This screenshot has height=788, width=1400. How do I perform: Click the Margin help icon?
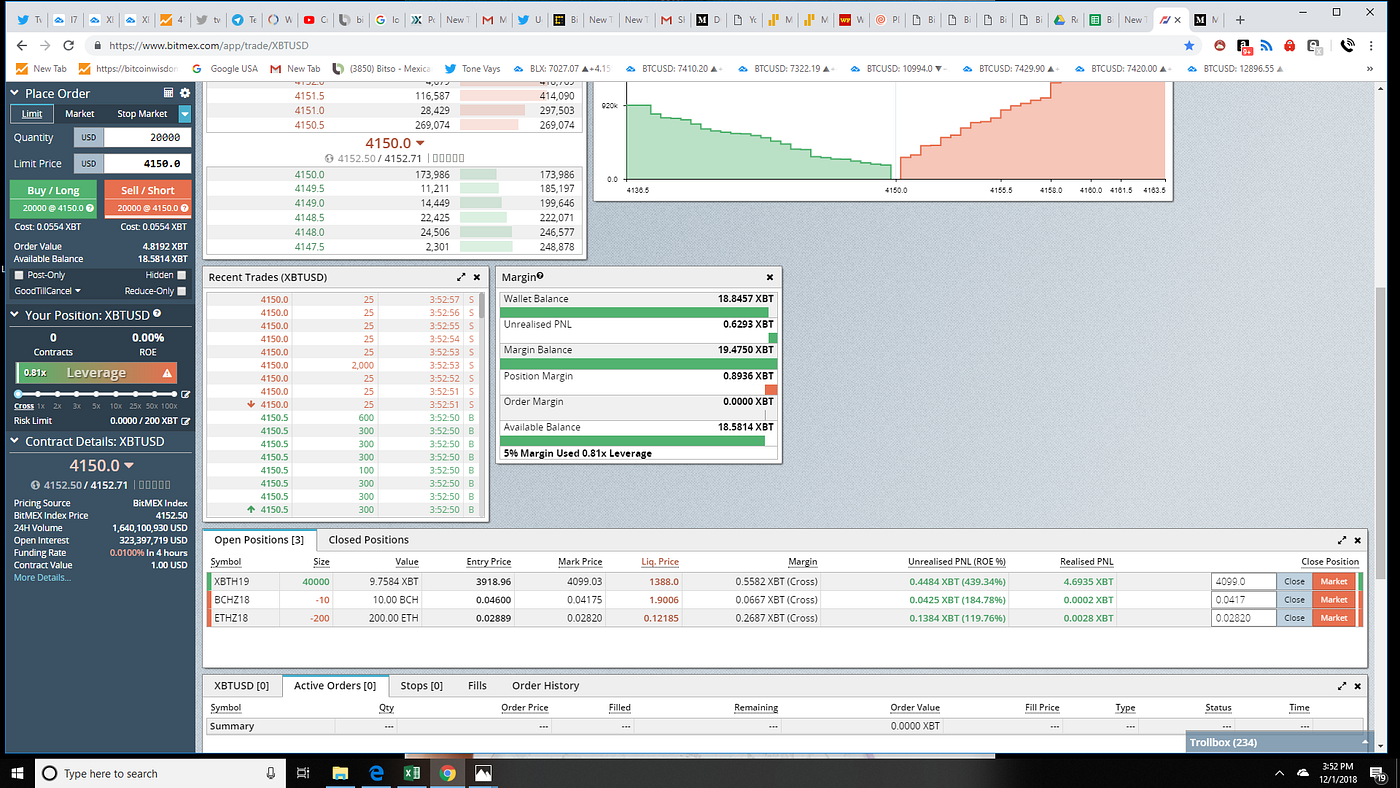pyautogui.click(x=540, y=276)
